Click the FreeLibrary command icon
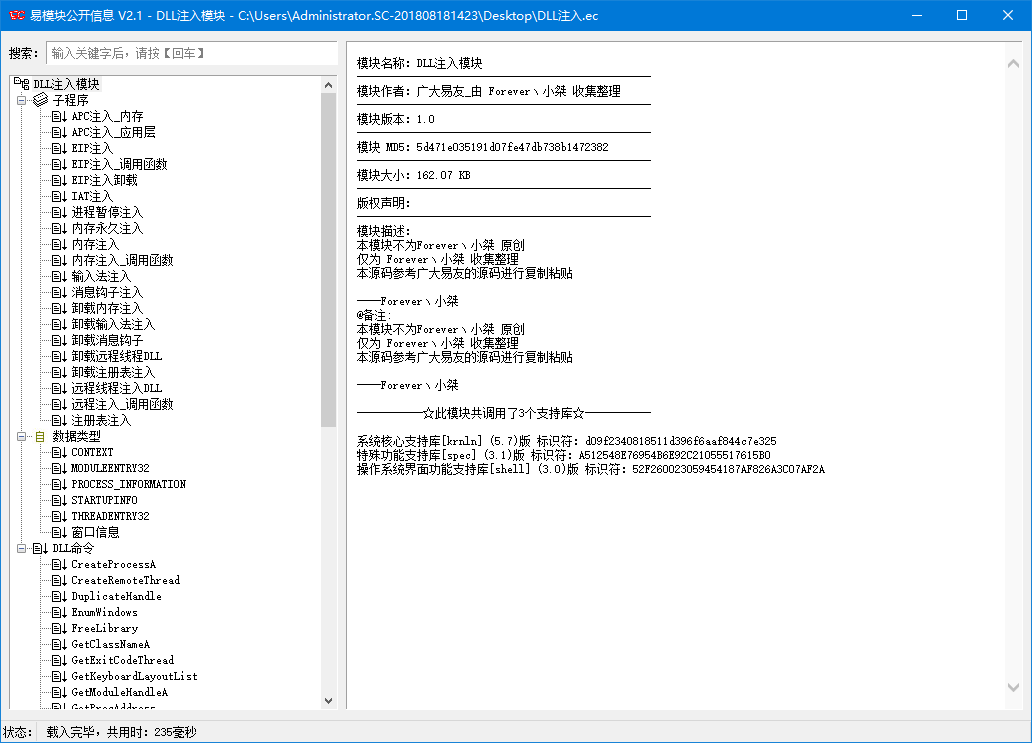This screenshot has width=1032, height=743. tap(58, 628)
